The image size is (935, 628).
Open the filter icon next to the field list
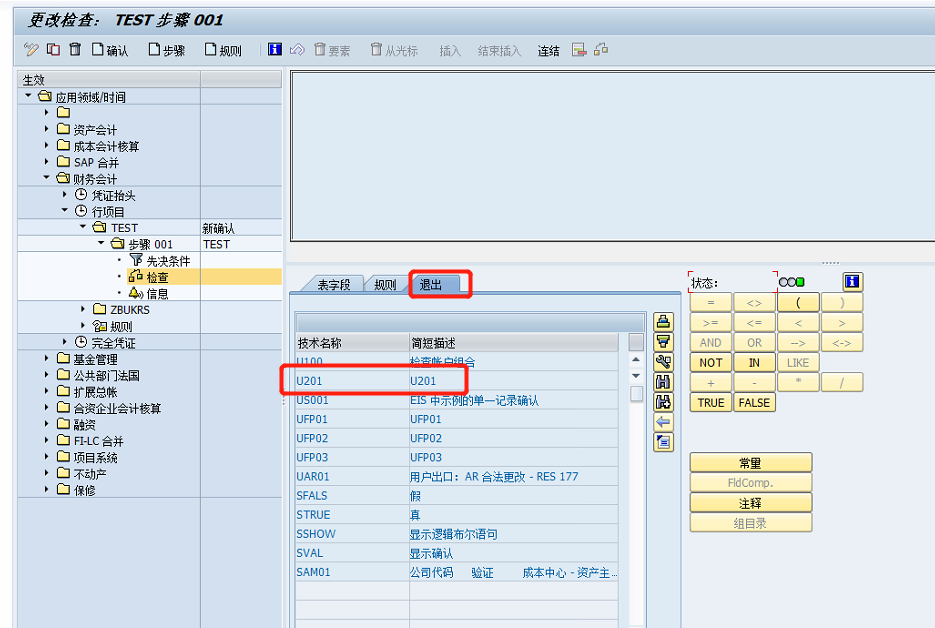[662, 342]
